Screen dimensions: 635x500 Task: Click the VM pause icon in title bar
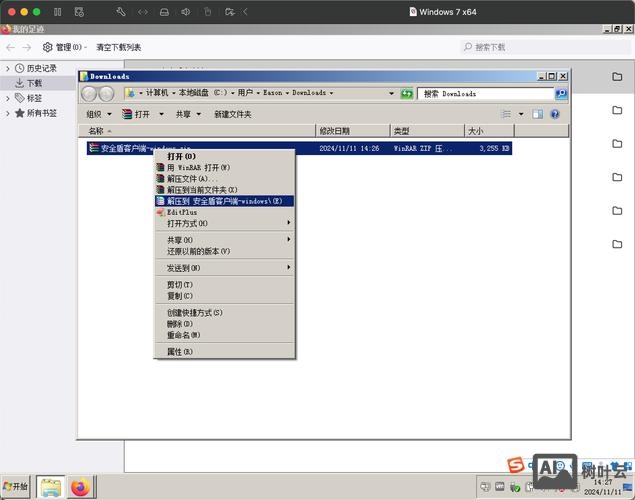(58, 12)
